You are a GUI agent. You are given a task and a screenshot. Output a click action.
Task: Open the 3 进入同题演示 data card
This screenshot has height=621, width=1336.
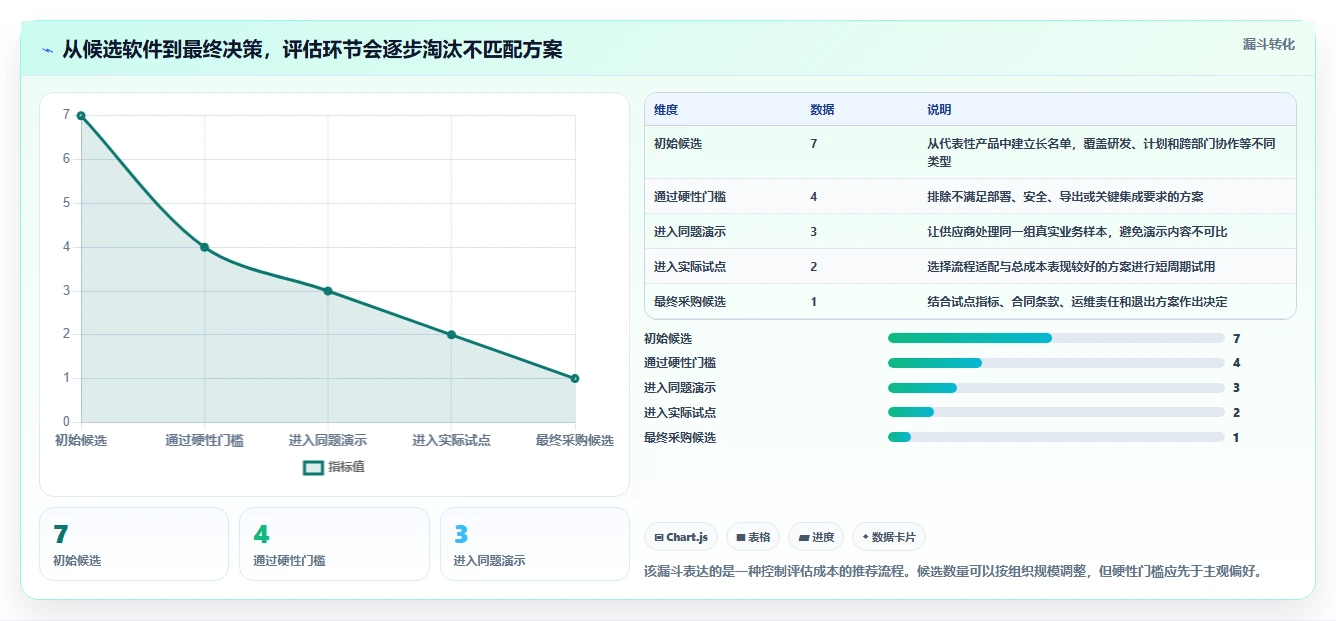(x=535, y=544)
